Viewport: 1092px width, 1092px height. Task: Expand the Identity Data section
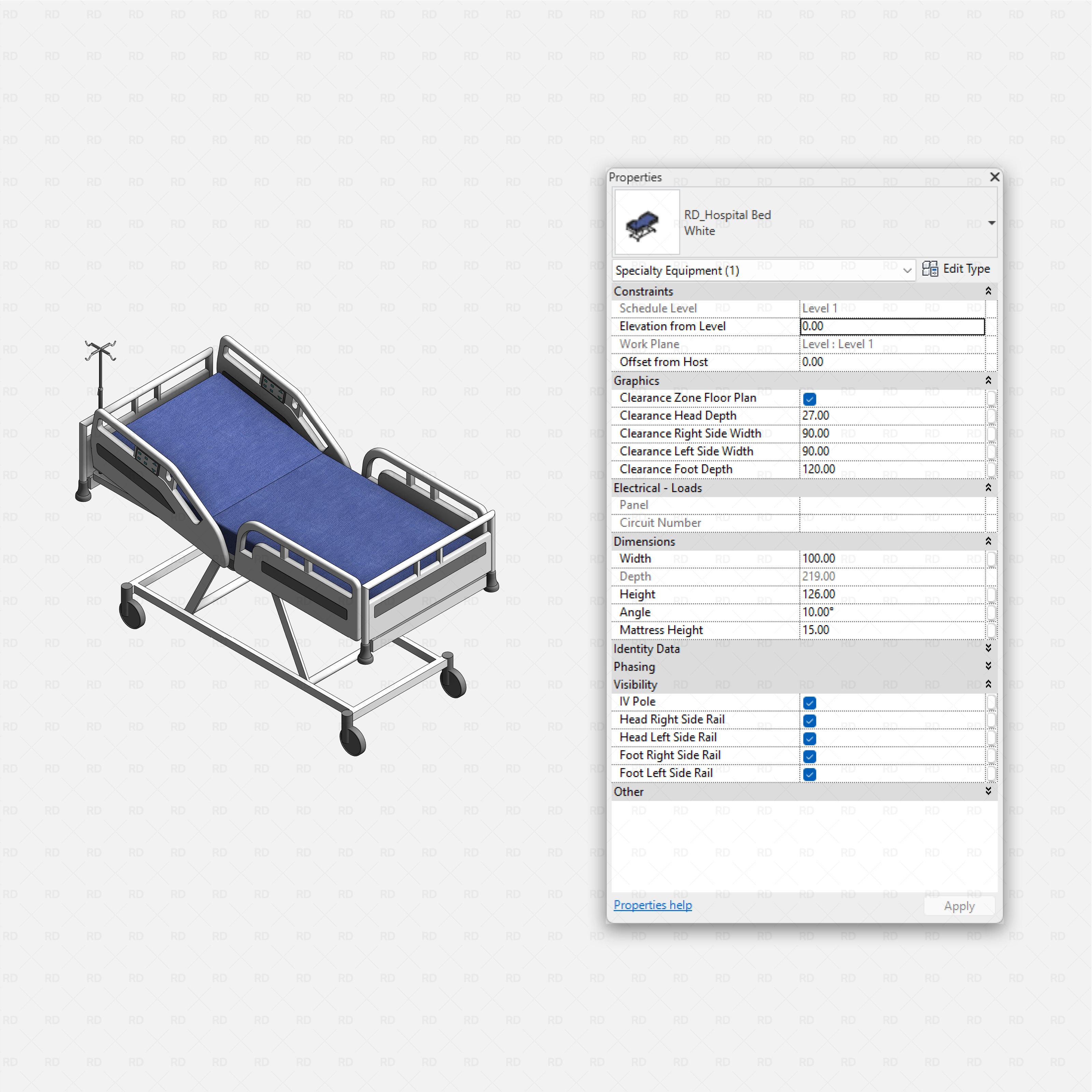click(x=989, y=649)
